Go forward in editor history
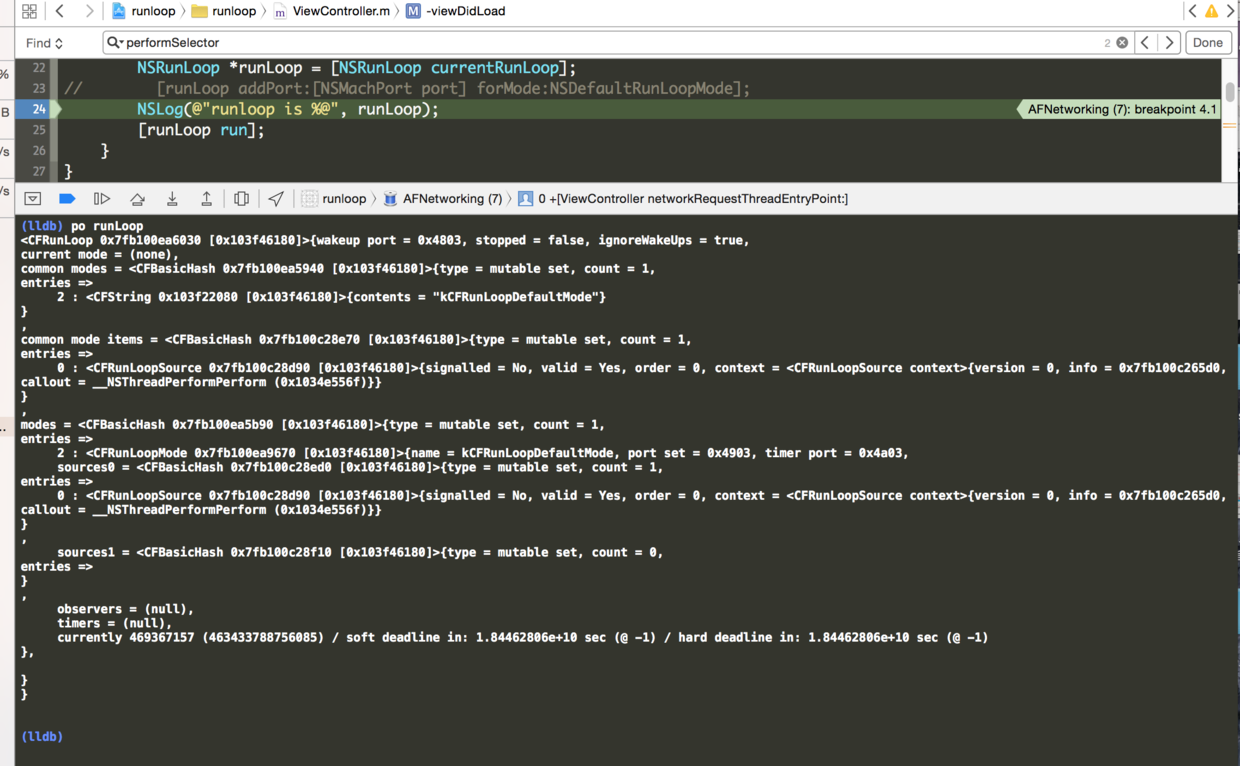 [89, 11]
